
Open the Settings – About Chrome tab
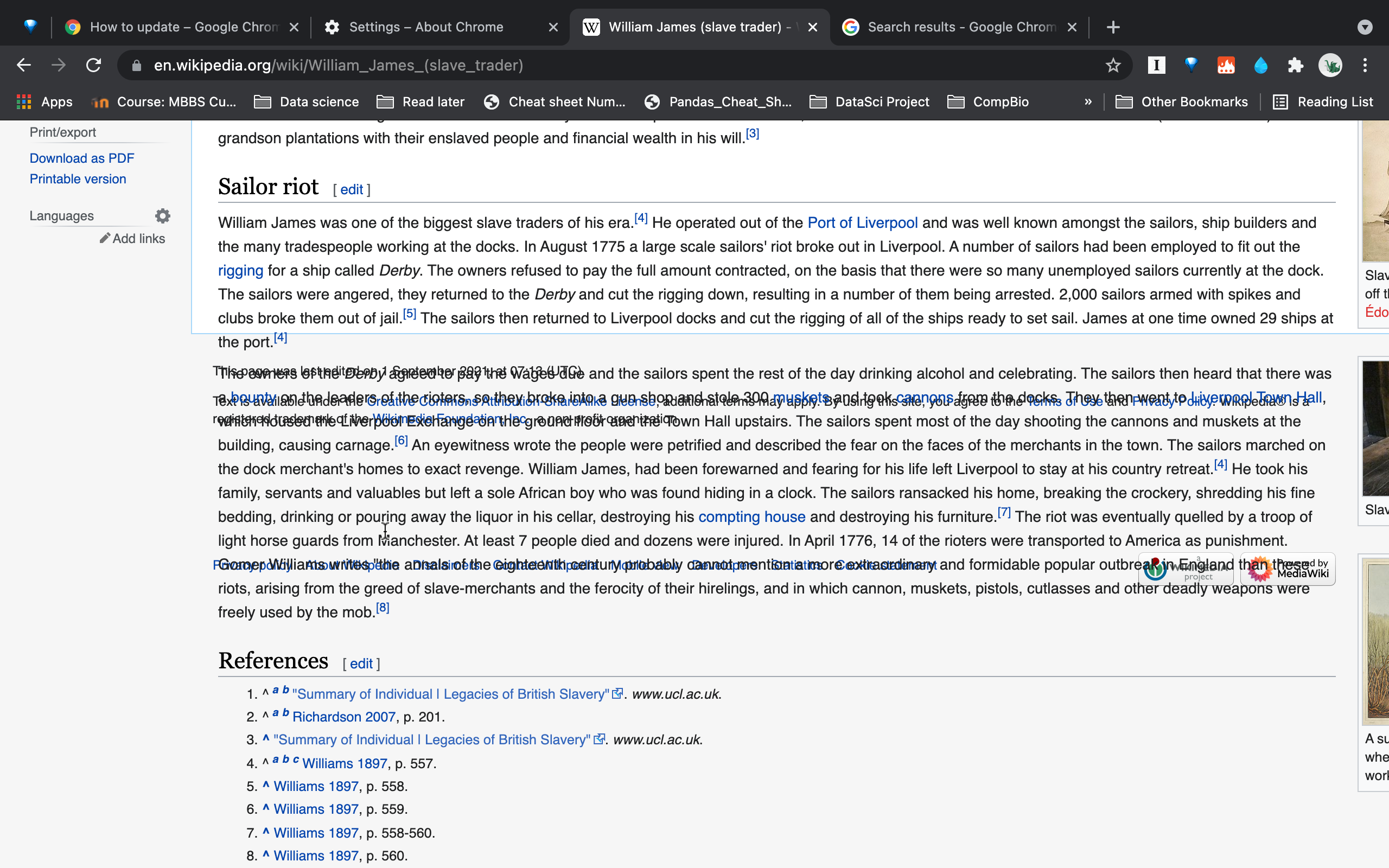[x=423, y=27]
